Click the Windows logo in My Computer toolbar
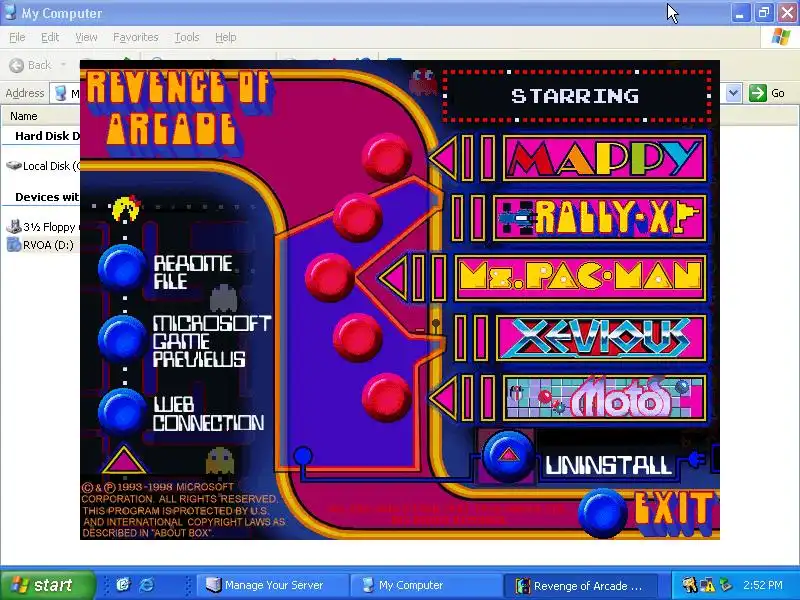 [x=781, y=37]
